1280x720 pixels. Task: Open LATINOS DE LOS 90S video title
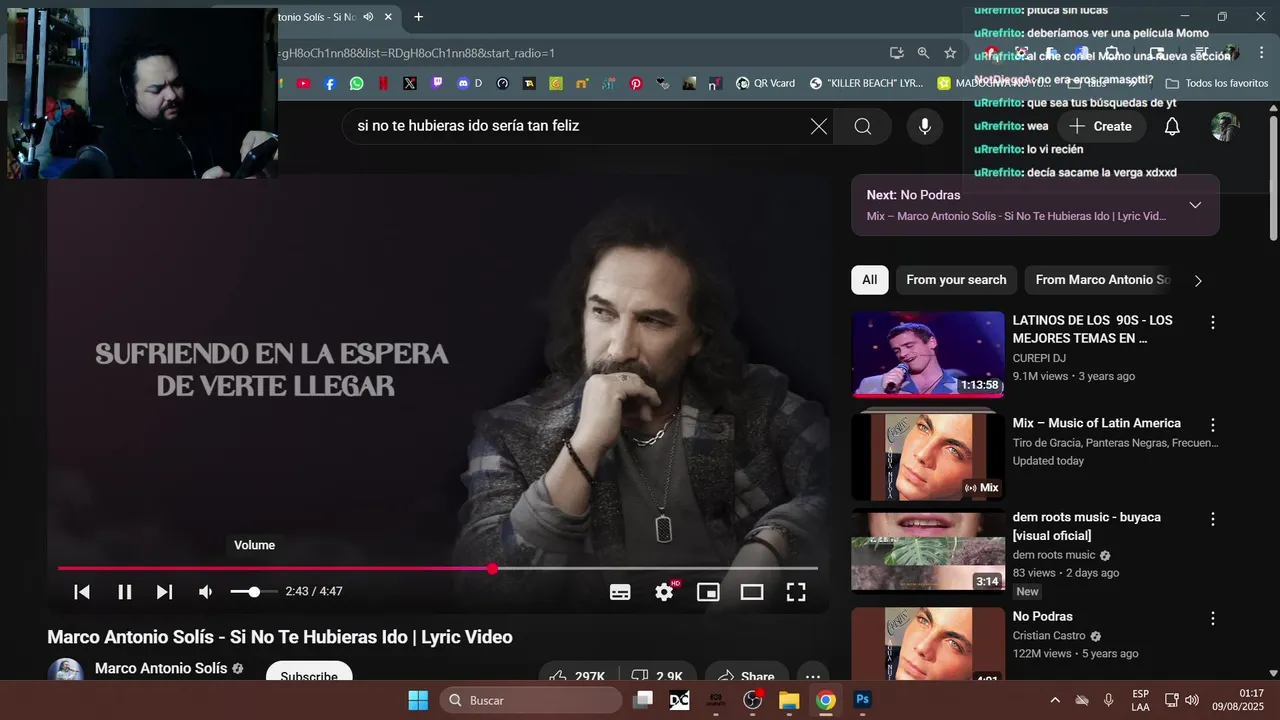pyautogui.click(x=1092, y=329)
